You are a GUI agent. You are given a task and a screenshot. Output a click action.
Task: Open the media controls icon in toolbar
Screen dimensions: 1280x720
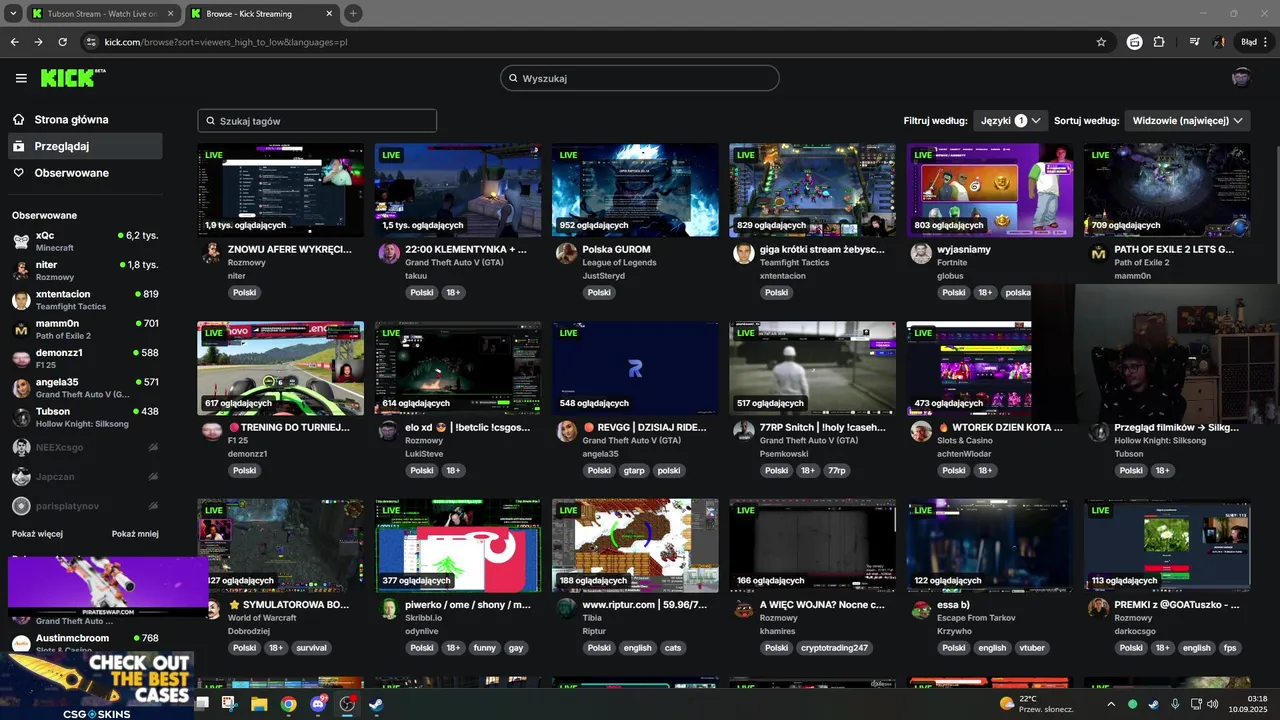click(x=1194, y=42)
